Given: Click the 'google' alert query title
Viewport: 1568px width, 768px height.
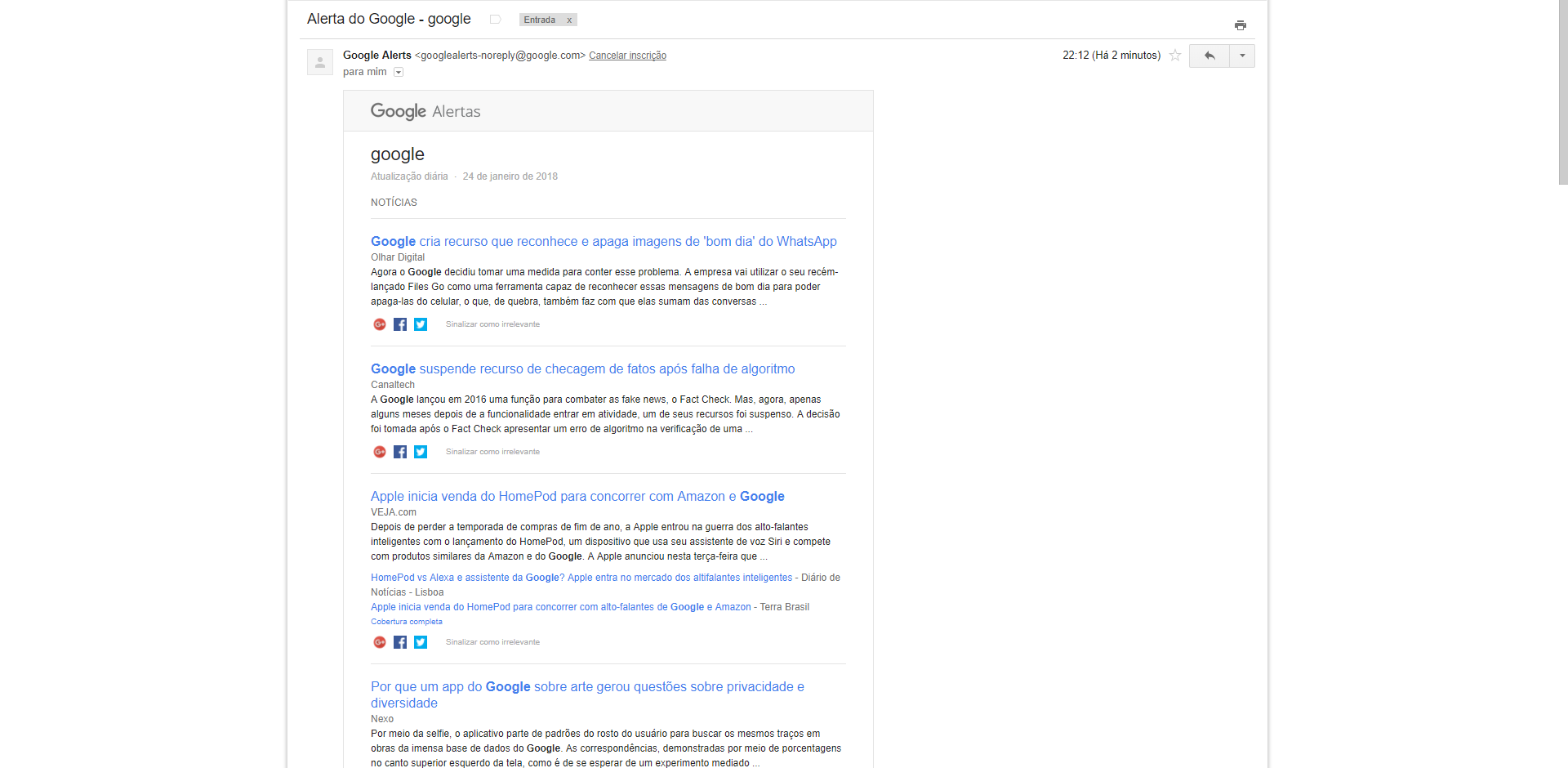Looking at the screenshot, I should [398, 154].
